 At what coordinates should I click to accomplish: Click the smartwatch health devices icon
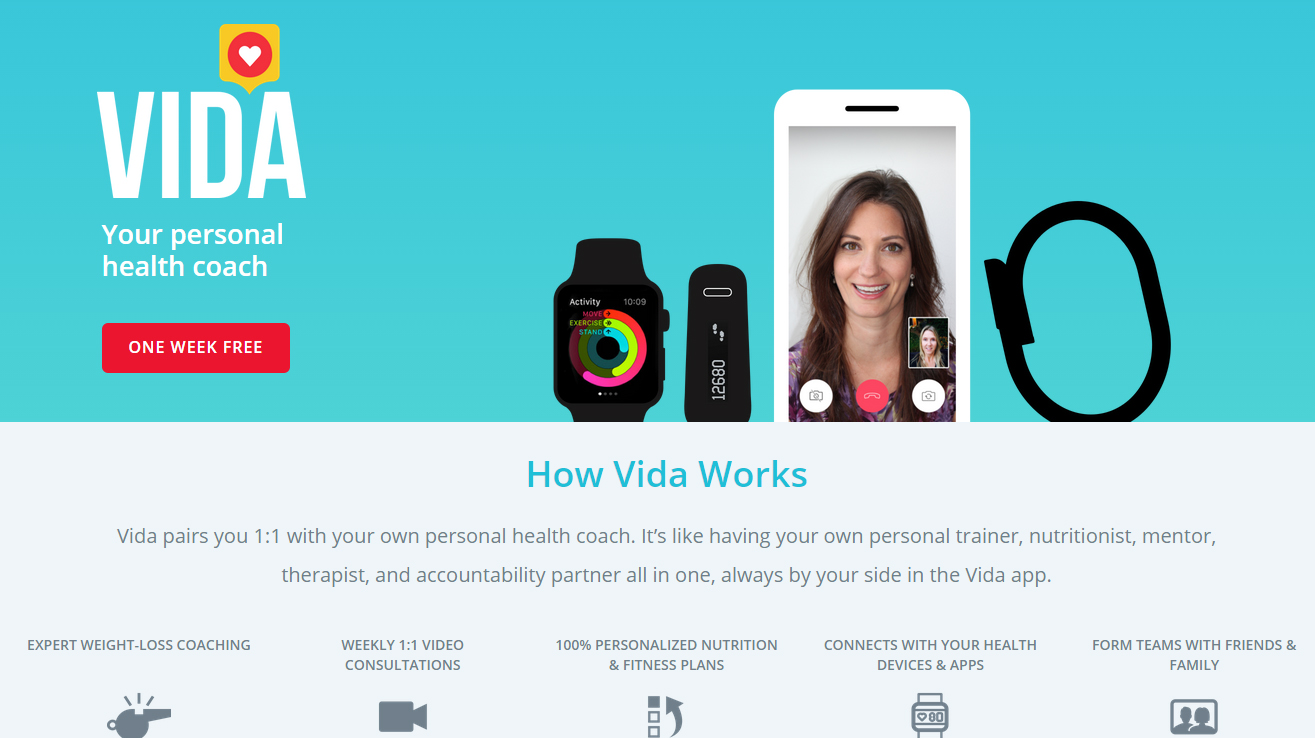(930, 716)
